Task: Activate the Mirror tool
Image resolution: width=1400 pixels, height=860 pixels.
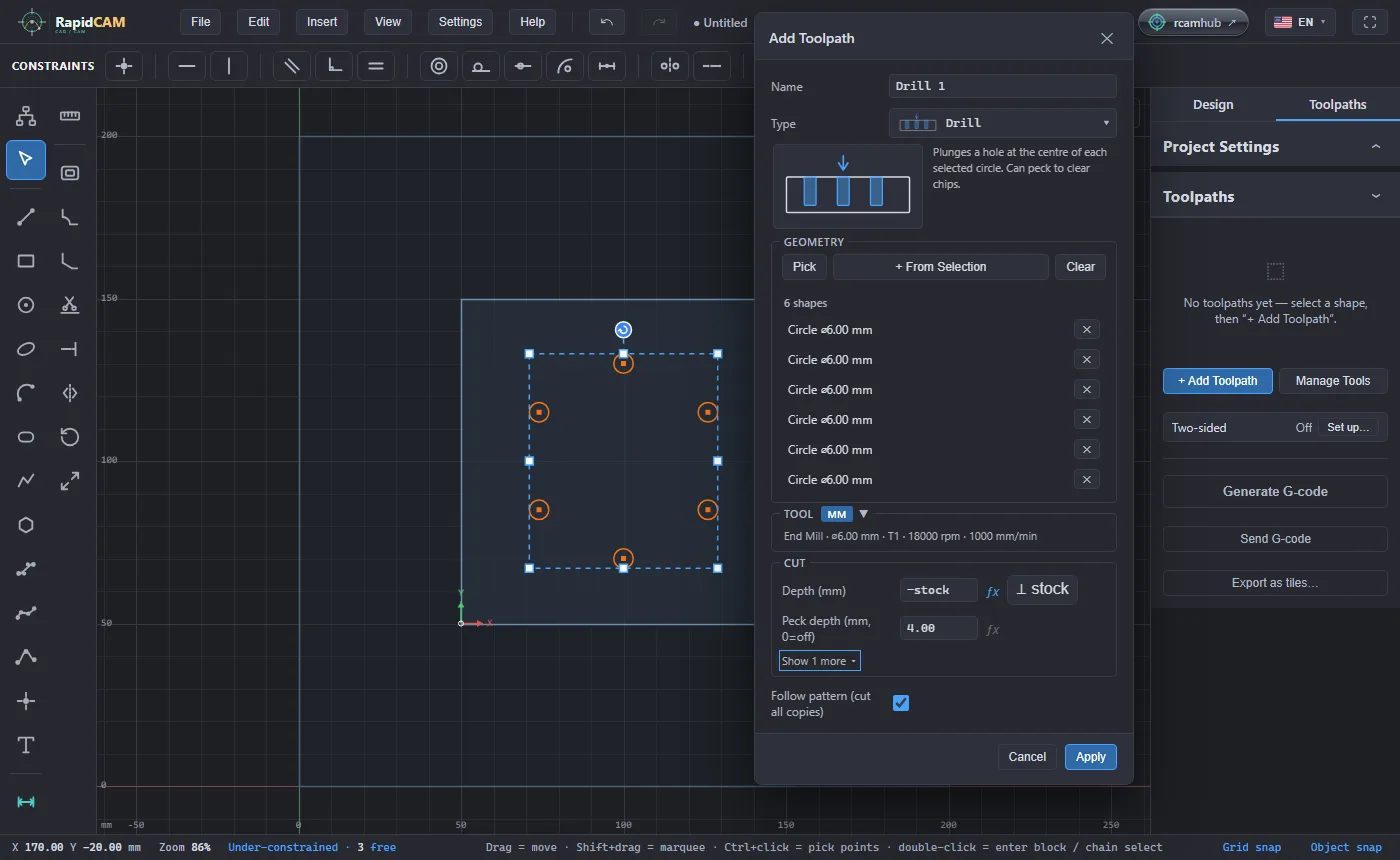Action: (70, 393)
